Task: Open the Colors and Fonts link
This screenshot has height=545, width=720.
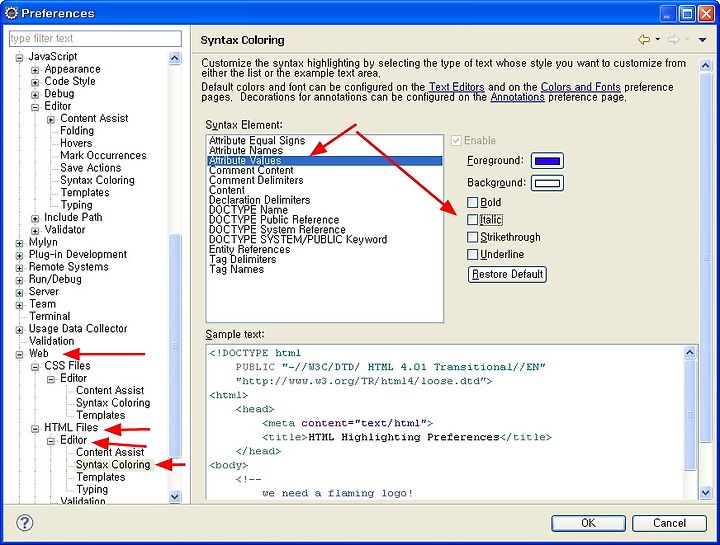Action: coord(580,87)
